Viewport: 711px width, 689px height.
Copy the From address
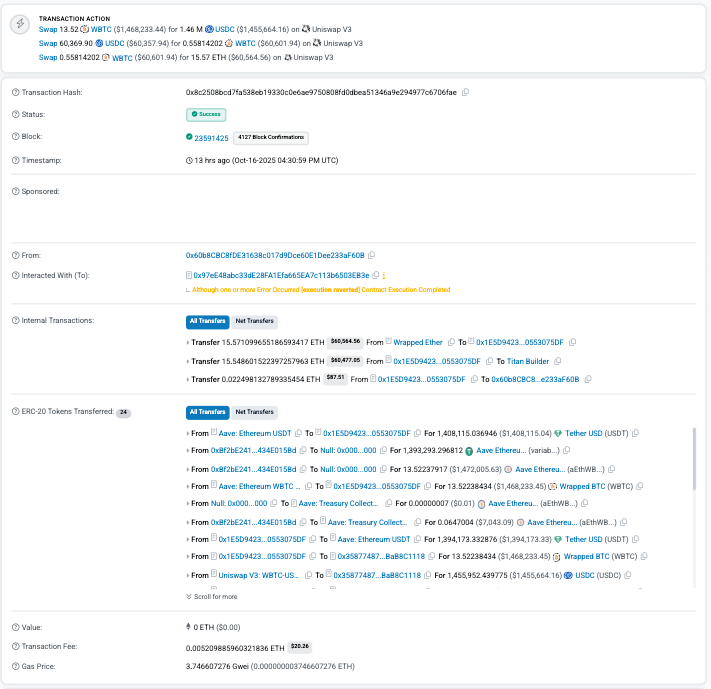coord(371,255)
